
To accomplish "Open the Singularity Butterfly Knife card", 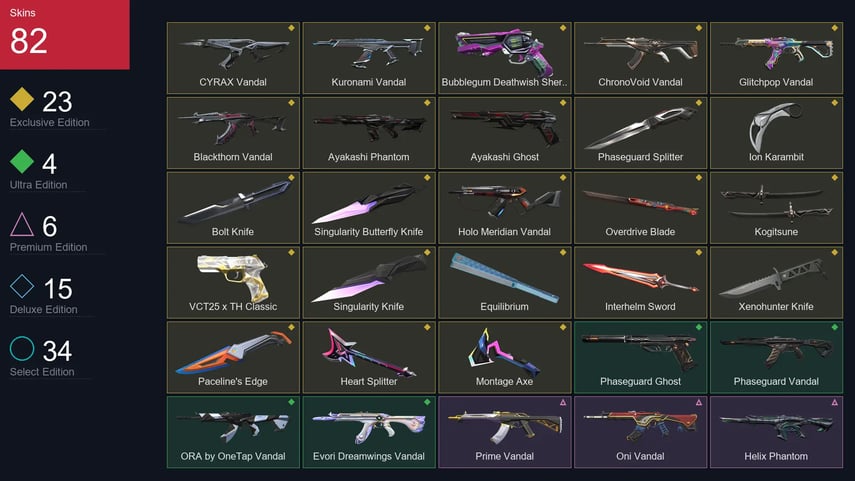I will [x=369, y=207].
